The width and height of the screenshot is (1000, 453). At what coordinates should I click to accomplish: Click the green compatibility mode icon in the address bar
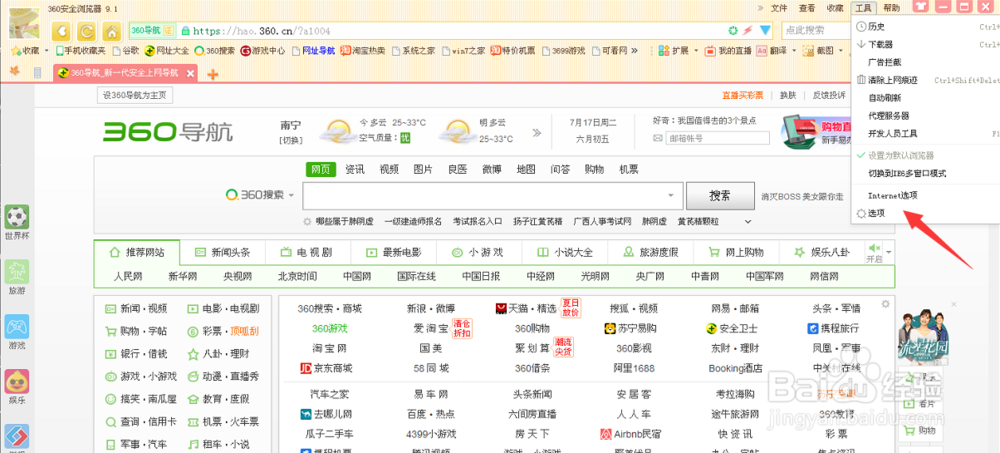pyautogui.click(x=733, y=30)
